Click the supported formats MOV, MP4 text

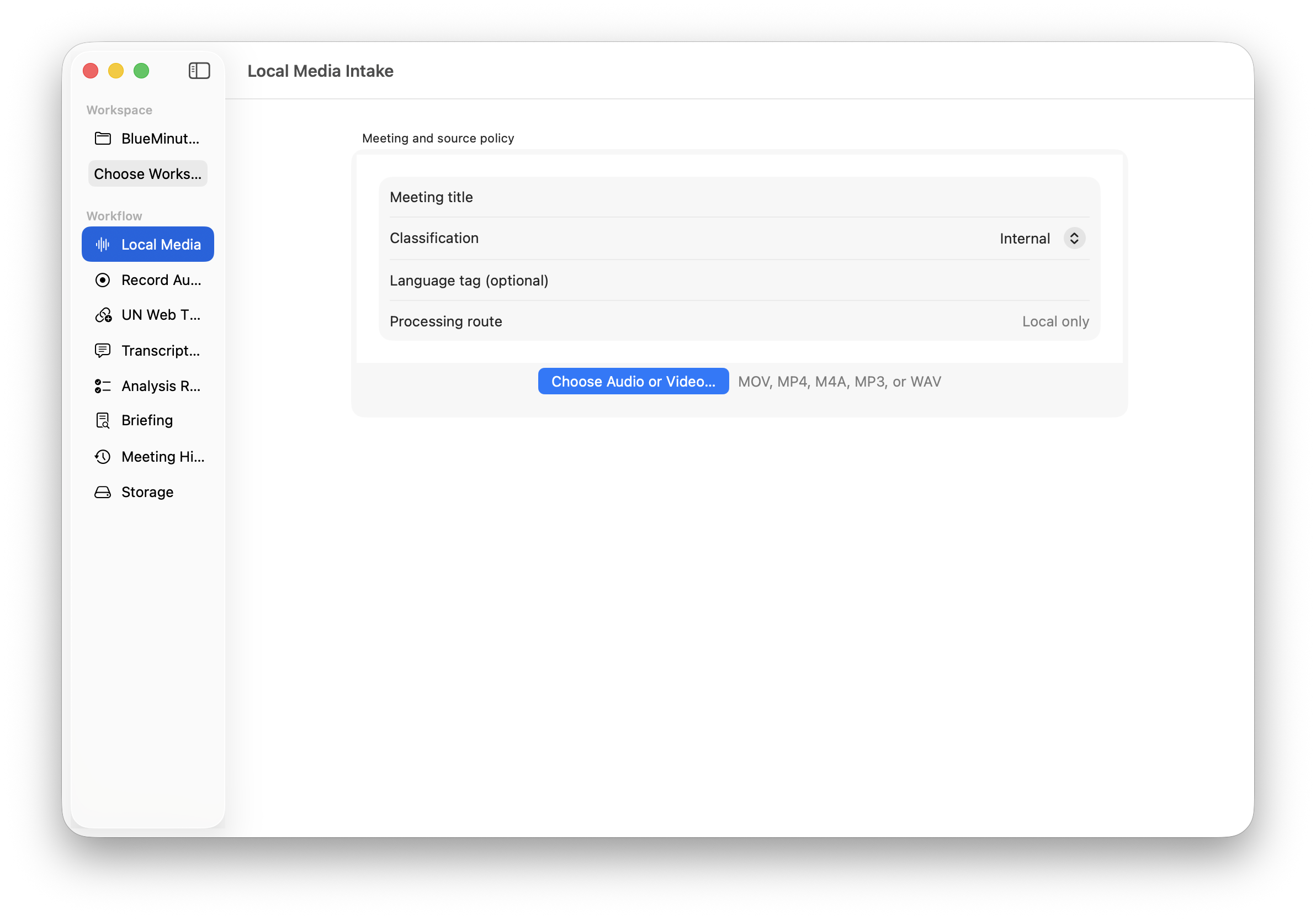tap(839, 381)
